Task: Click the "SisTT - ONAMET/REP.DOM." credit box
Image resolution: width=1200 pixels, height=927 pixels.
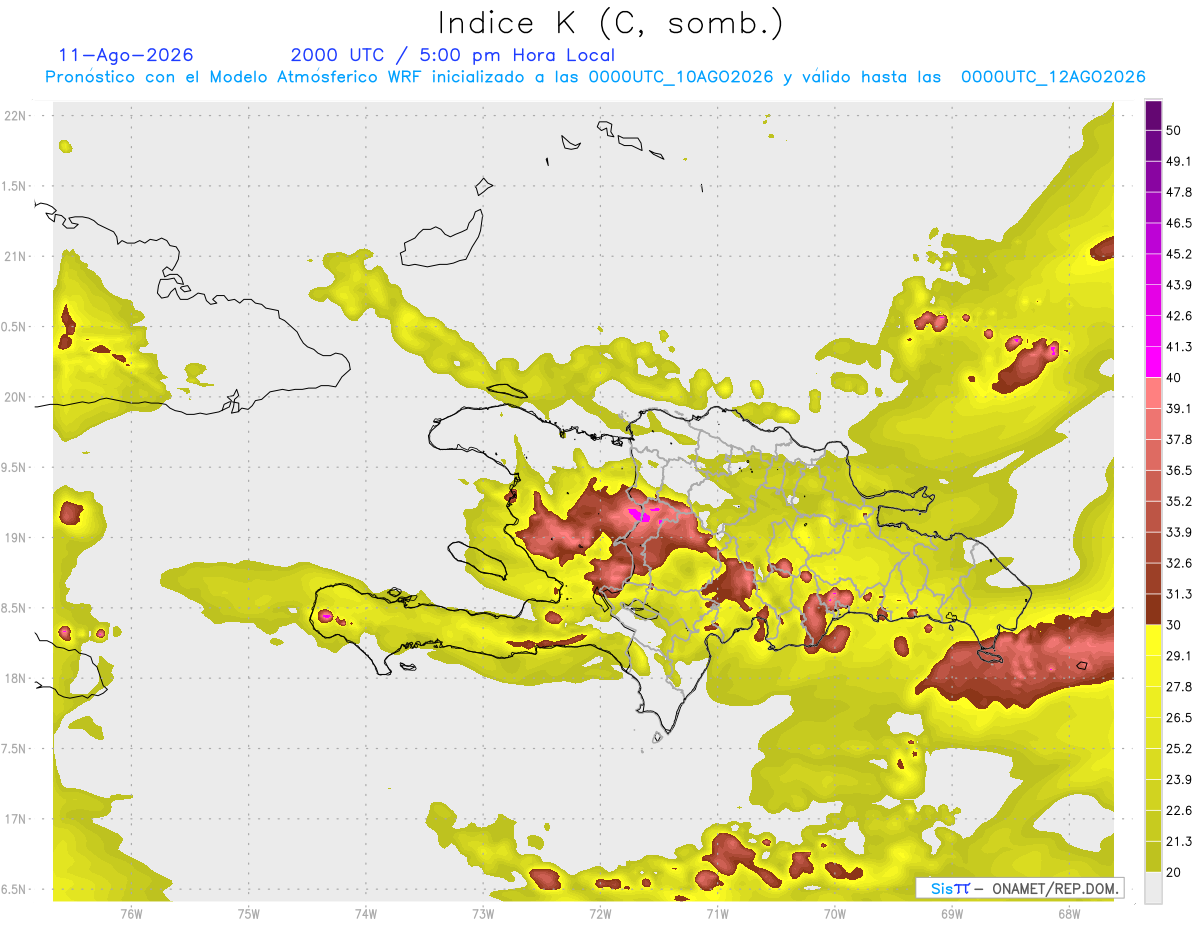Action: point(1020,888)
